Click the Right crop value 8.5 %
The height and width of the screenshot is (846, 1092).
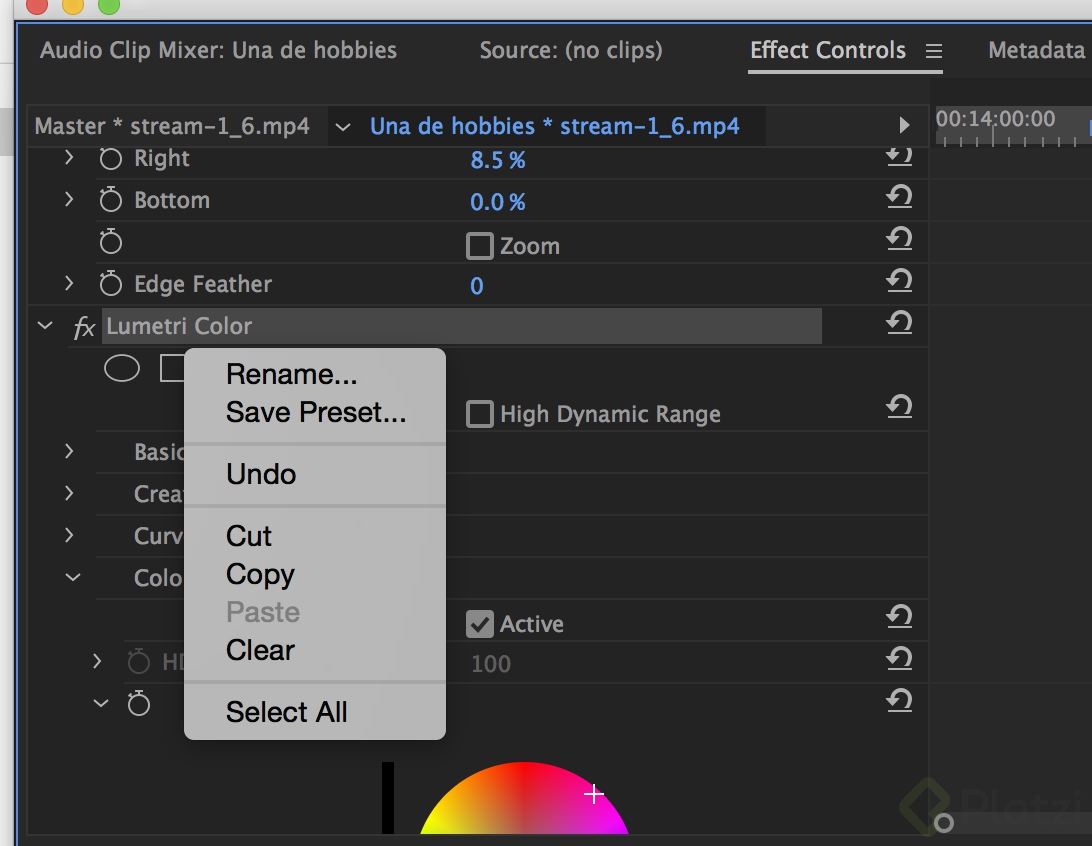(x=497, y=160)
